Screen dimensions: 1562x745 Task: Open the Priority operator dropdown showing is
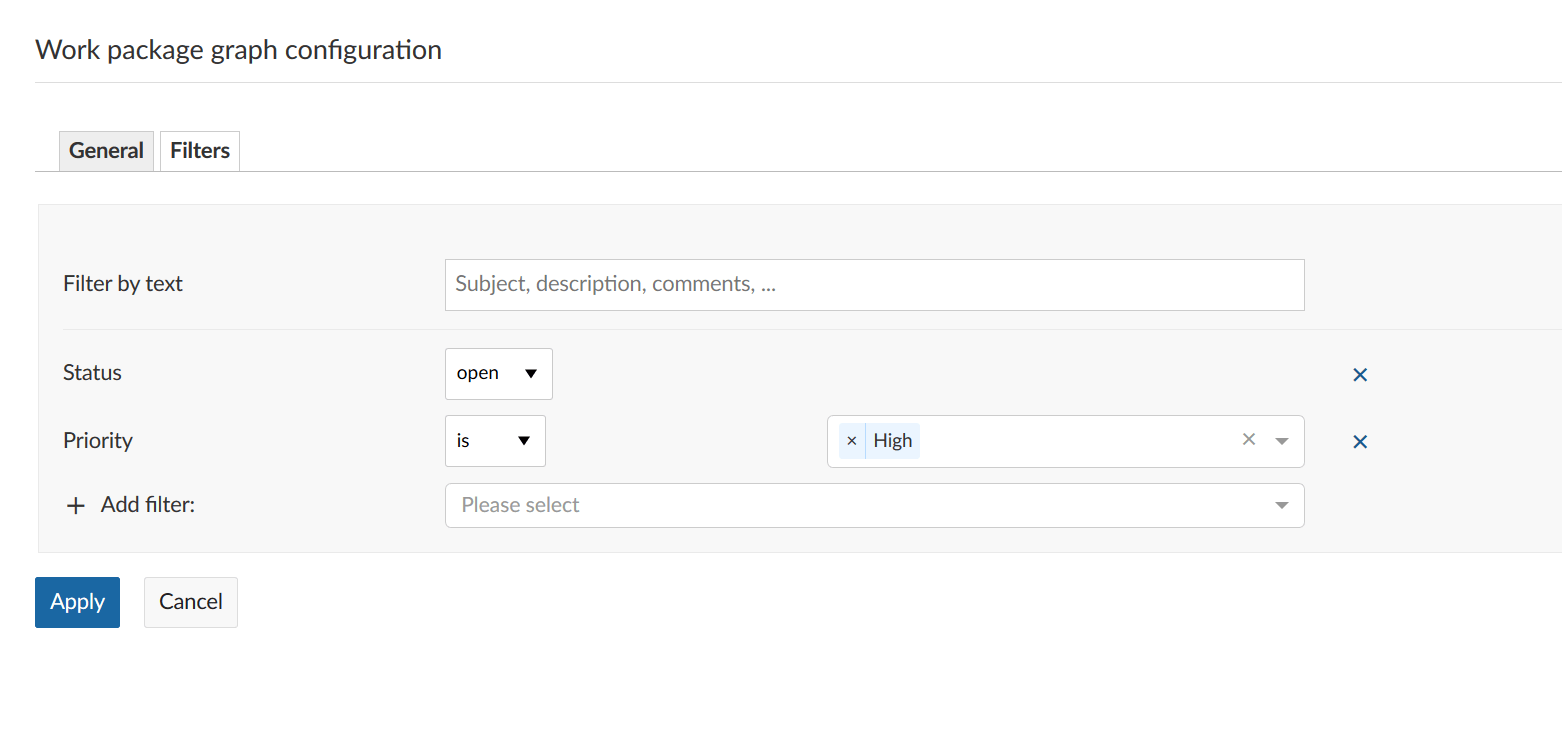click(x=495, y=441)
